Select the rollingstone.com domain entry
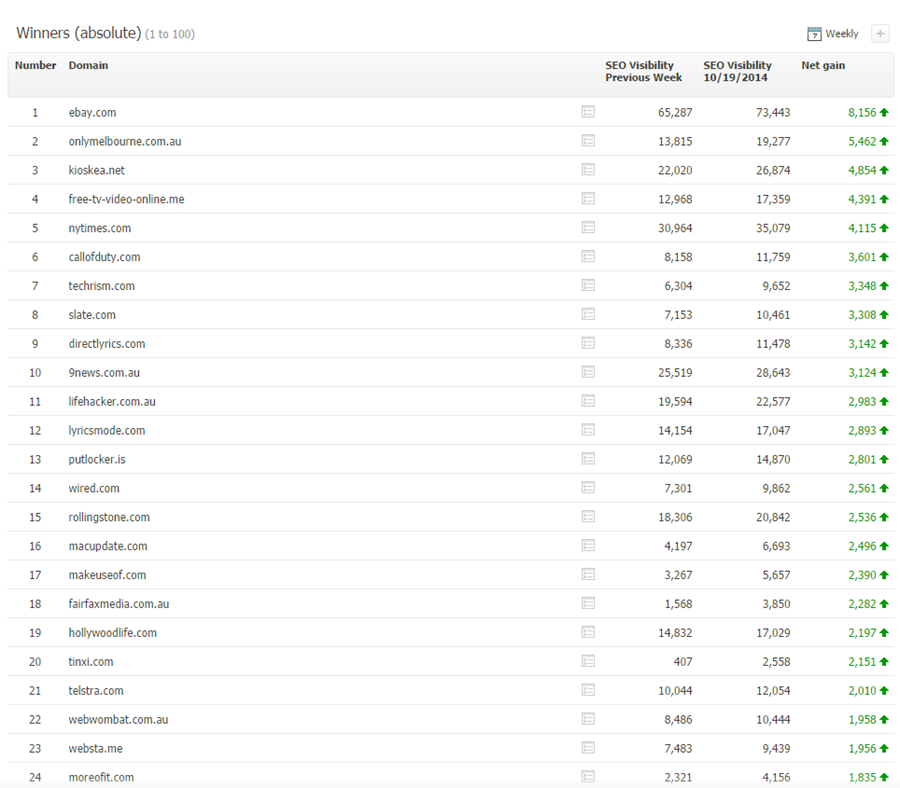Image resolution: width=900 pixels, height=788 pixels. 109,518
